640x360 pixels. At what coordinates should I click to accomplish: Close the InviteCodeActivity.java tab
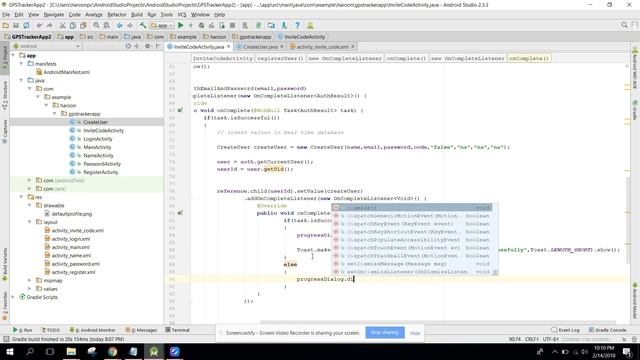click(x=229, y=47)
